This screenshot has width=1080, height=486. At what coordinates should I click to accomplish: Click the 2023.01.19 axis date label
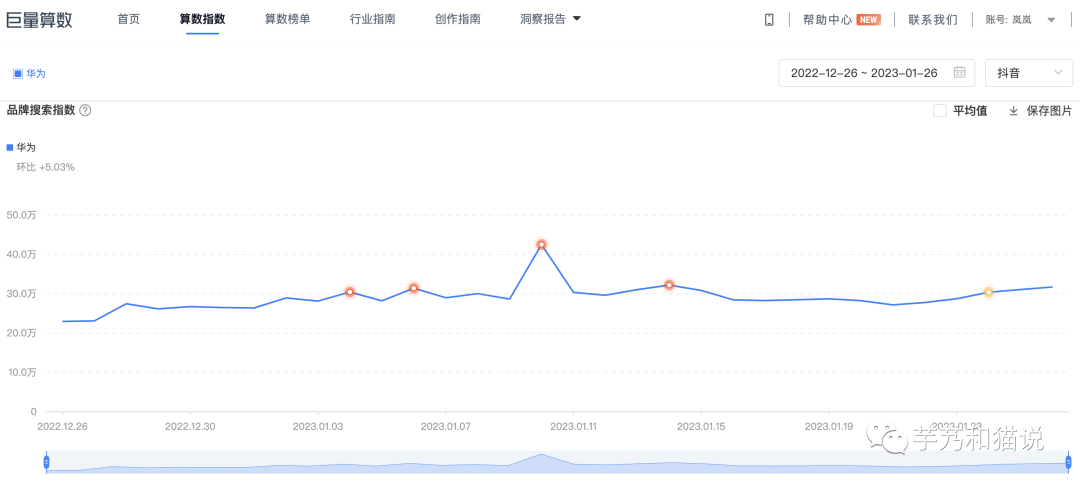[829, 426]
